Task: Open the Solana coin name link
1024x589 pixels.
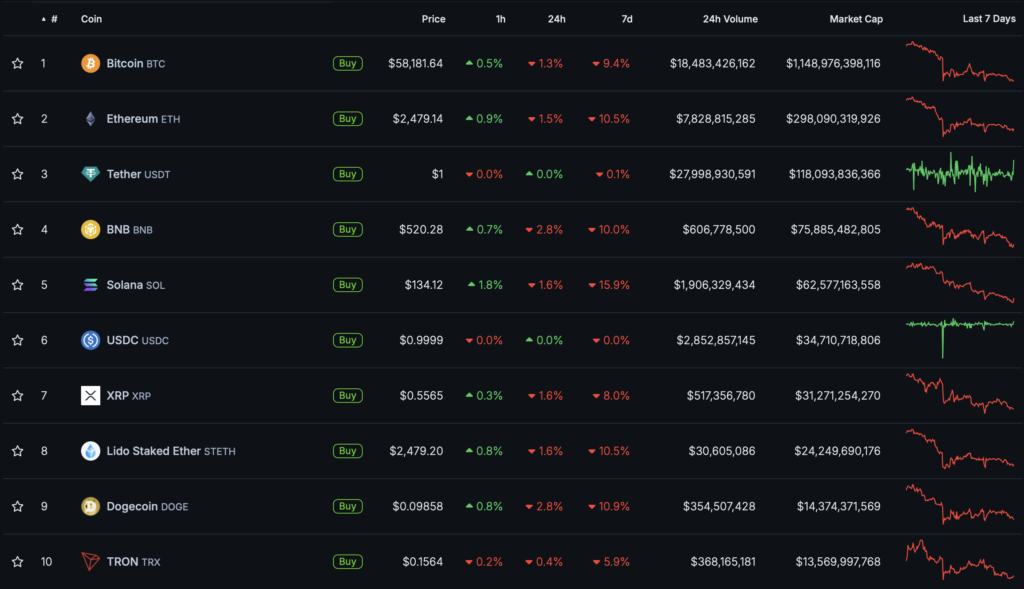Action: coord(124,285)
